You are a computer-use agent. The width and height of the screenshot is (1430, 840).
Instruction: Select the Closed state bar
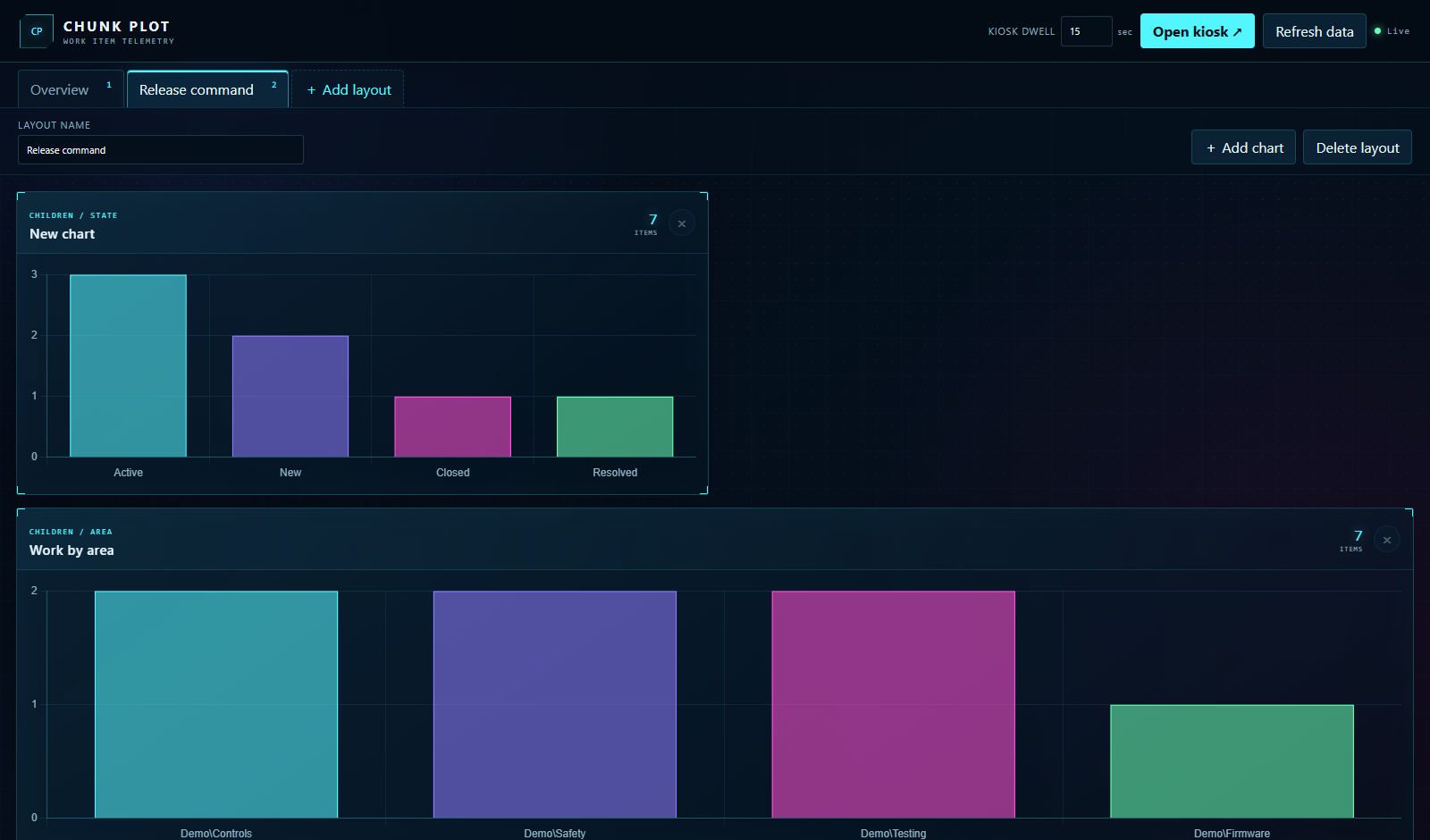452,426
